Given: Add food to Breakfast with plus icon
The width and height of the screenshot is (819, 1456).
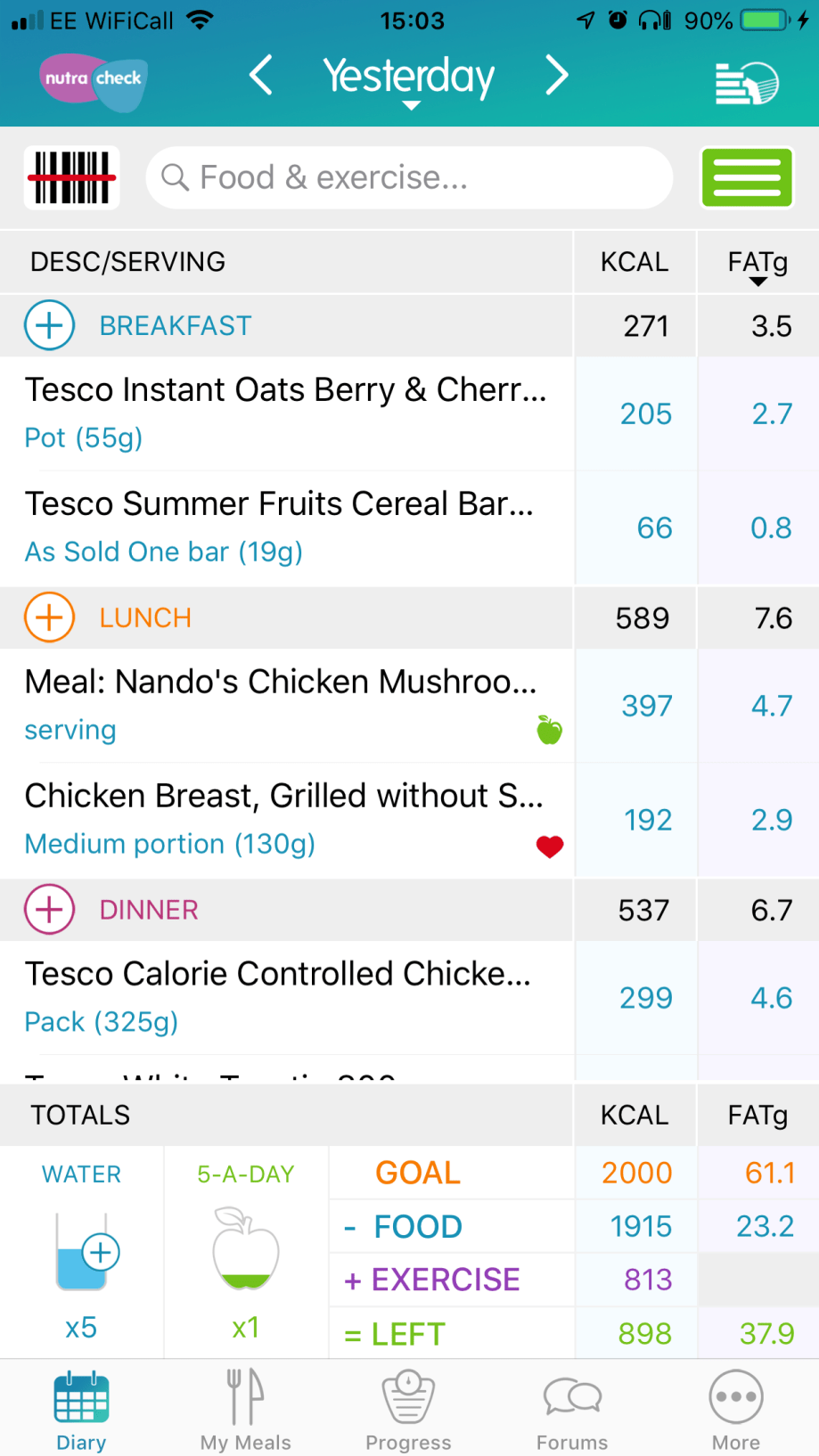Looking at the screenshot, I should 50,325.
